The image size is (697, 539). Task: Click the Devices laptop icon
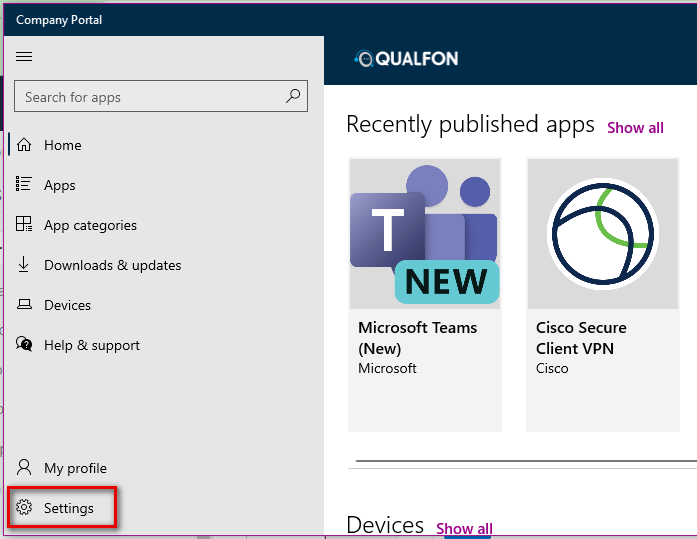24,304
